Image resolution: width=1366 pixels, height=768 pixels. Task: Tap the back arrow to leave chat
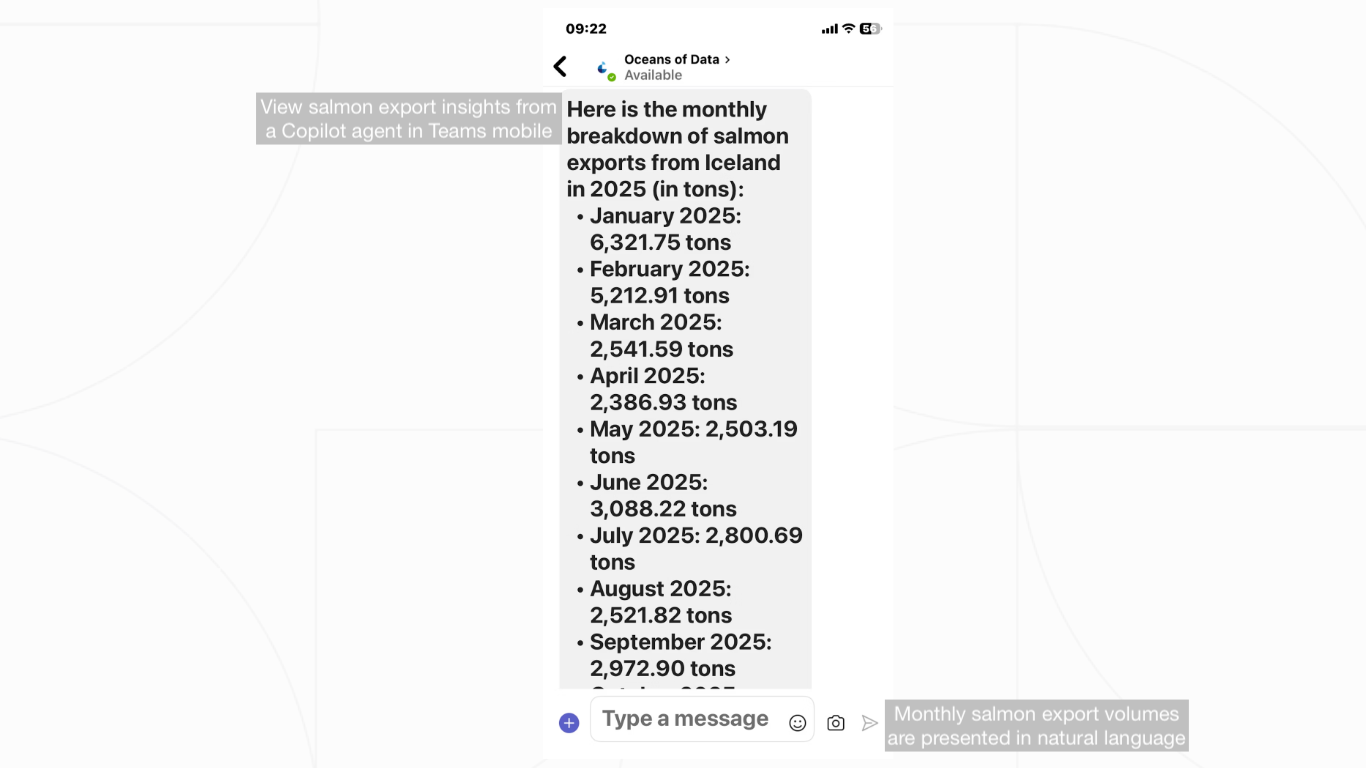click(x=560, y=67)
